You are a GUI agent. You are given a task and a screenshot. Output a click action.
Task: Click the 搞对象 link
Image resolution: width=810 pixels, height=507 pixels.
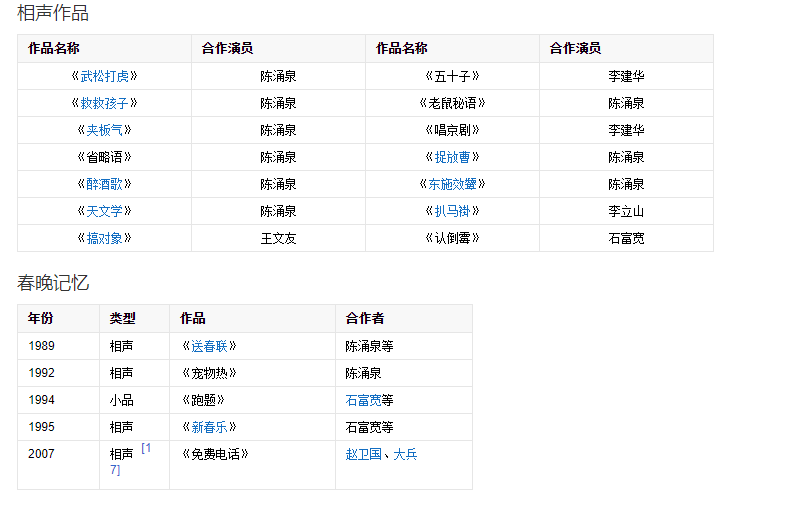point(104,238)
